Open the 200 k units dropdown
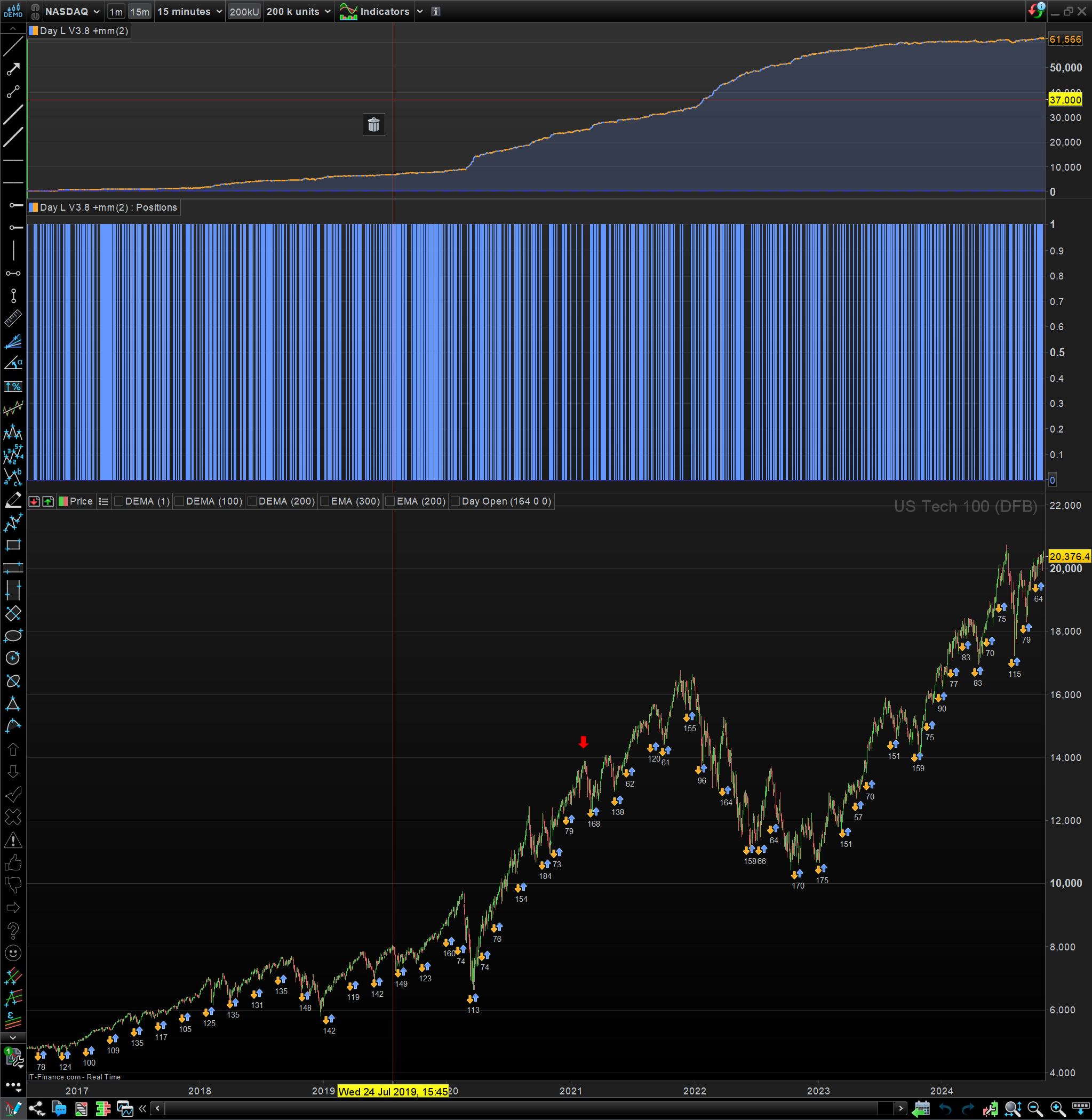This screenshot has height=1120, width=1092. (x=298, y=12)
